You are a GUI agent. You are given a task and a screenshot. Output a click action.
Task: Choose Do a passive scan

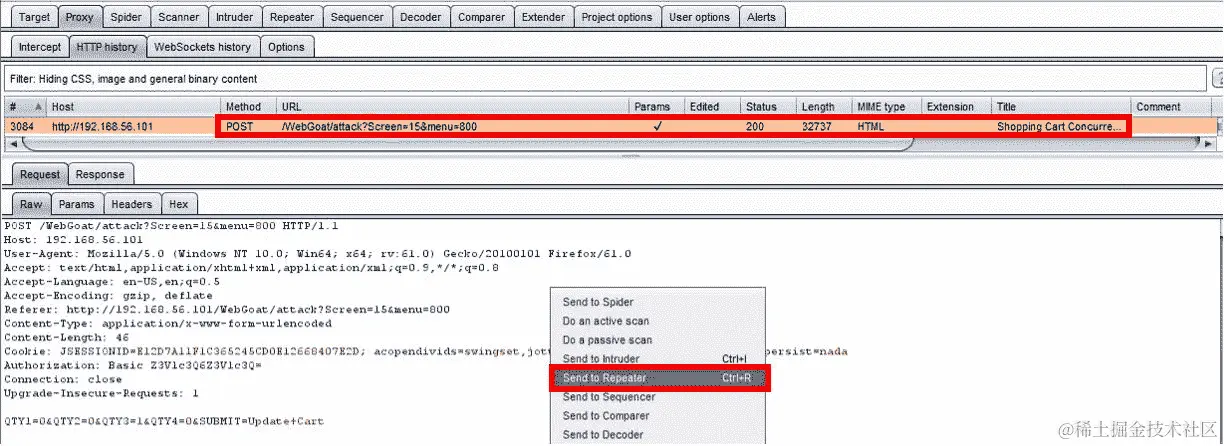pos(658,340)
